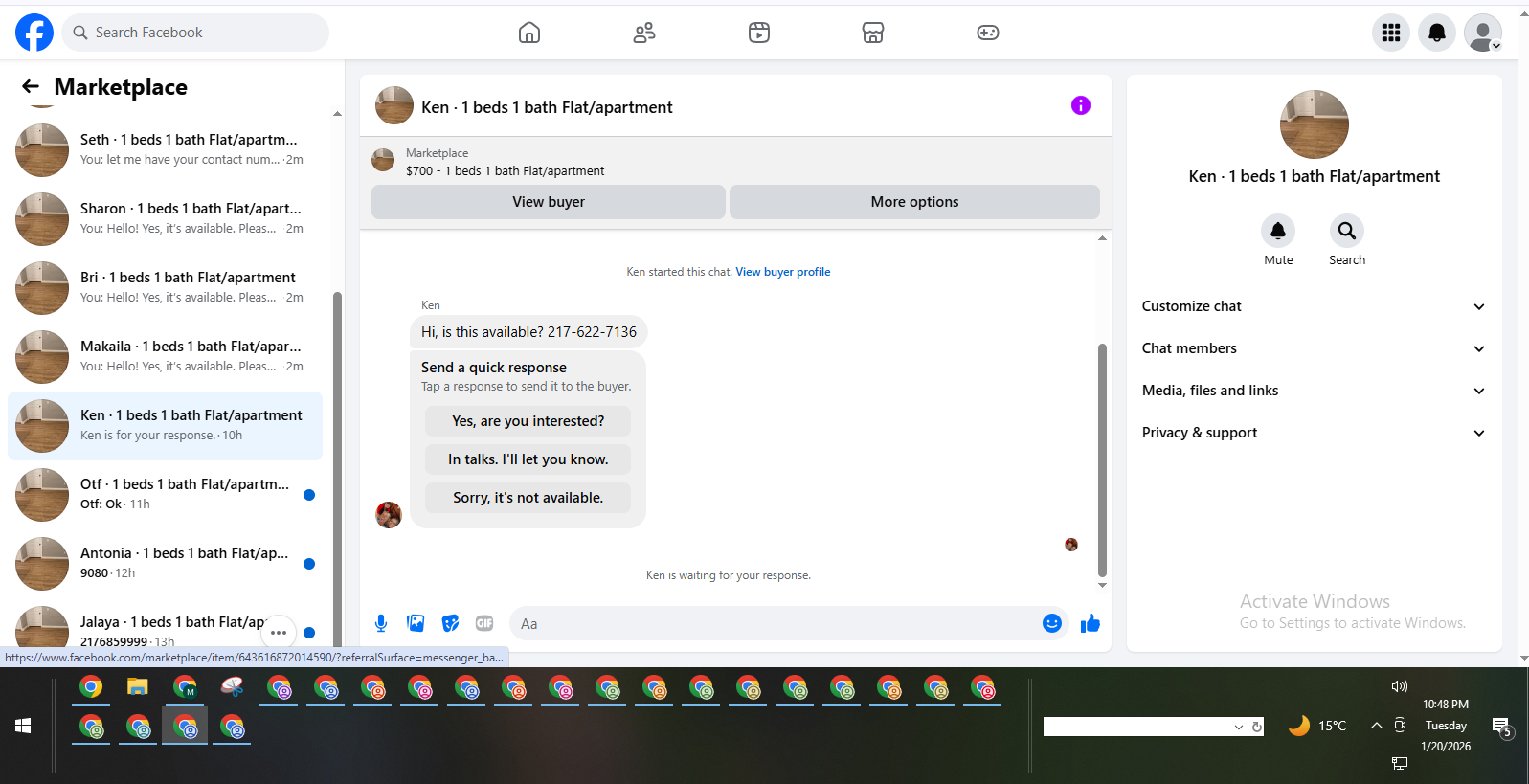This screenshot has width=1529, height=784.
Task: Open options menu on the Jalaya chat
Action: [279, 632]
